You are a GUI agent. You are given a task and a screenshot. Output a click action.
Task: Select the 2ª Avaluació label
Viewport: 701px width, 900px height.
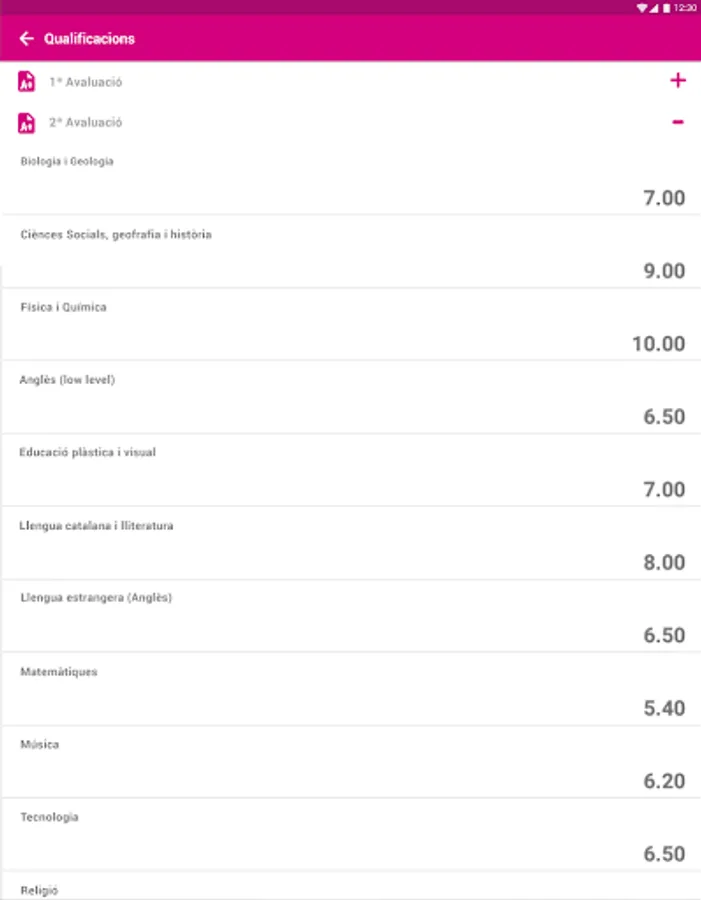[86, 123]
